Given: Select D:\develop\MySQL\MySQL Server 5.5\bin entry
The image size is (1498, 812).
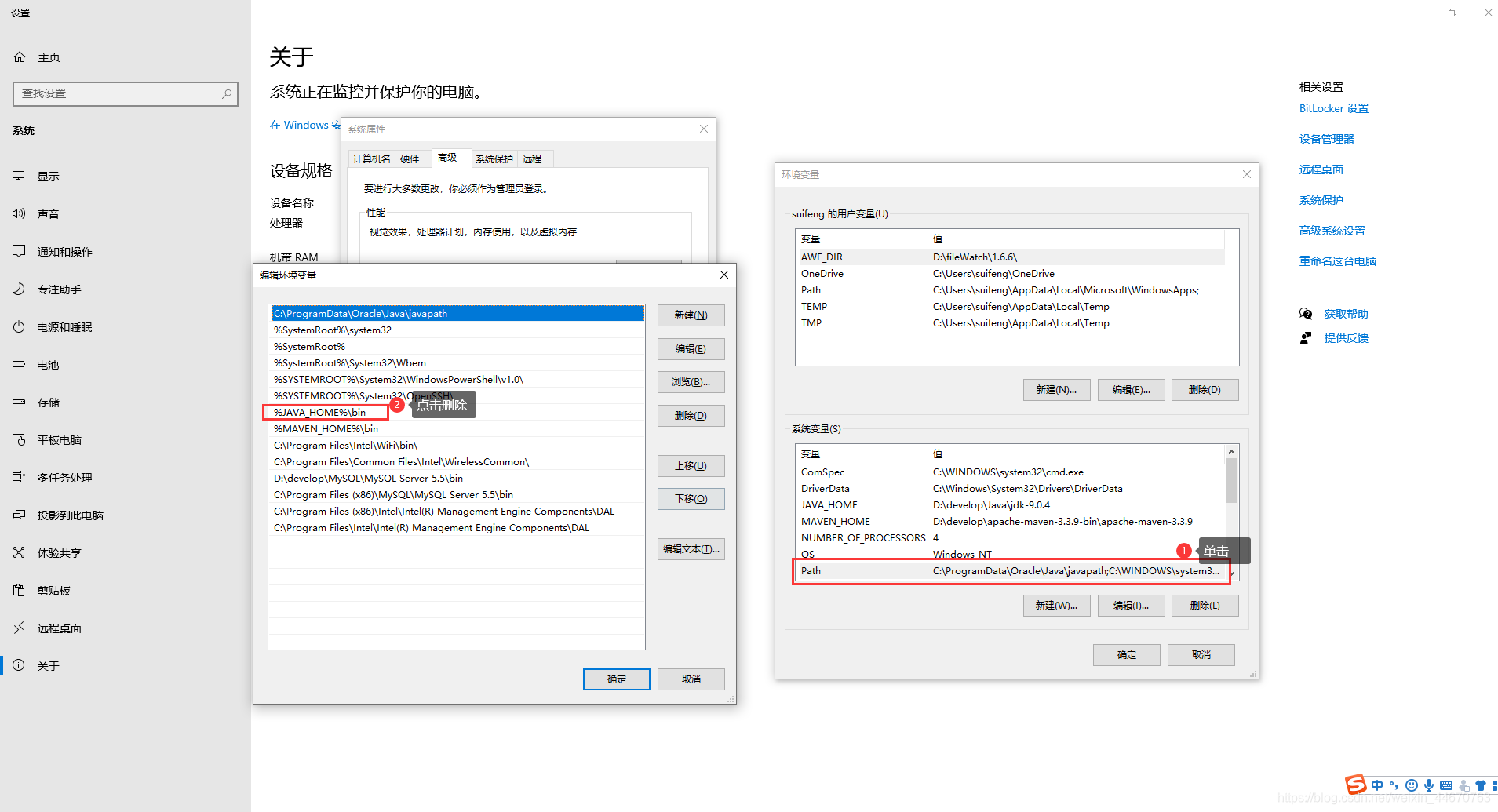Looking at the screenshot, I should pos(457,479).
